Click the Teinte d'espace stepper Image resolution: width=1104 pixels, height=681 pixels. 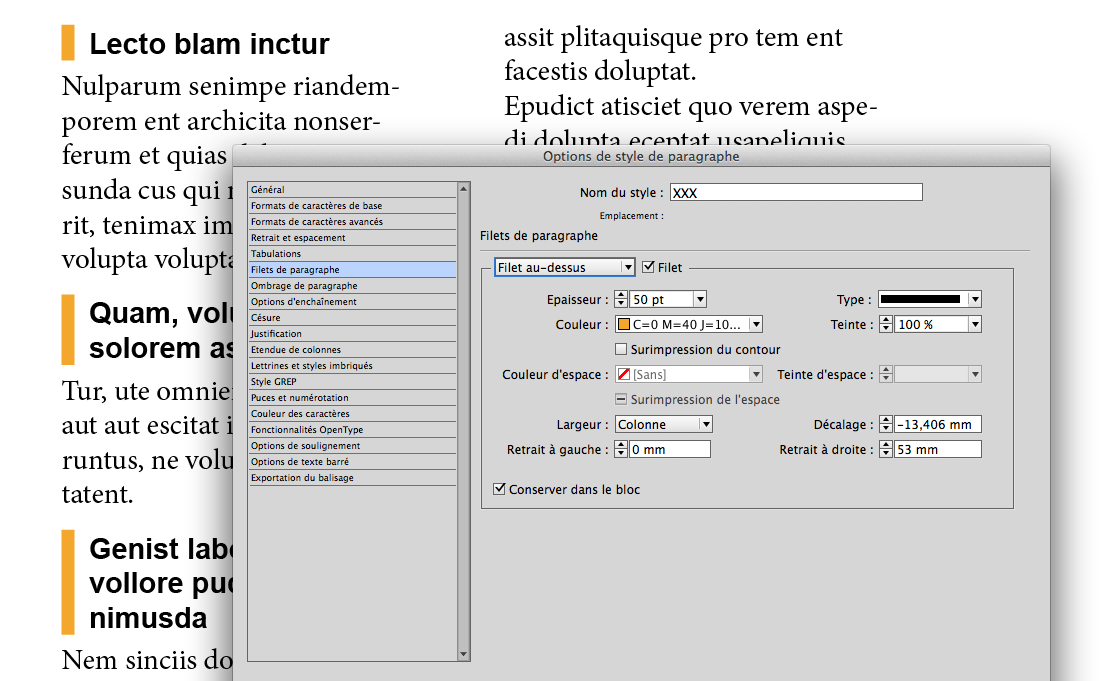tap(886, 375)
